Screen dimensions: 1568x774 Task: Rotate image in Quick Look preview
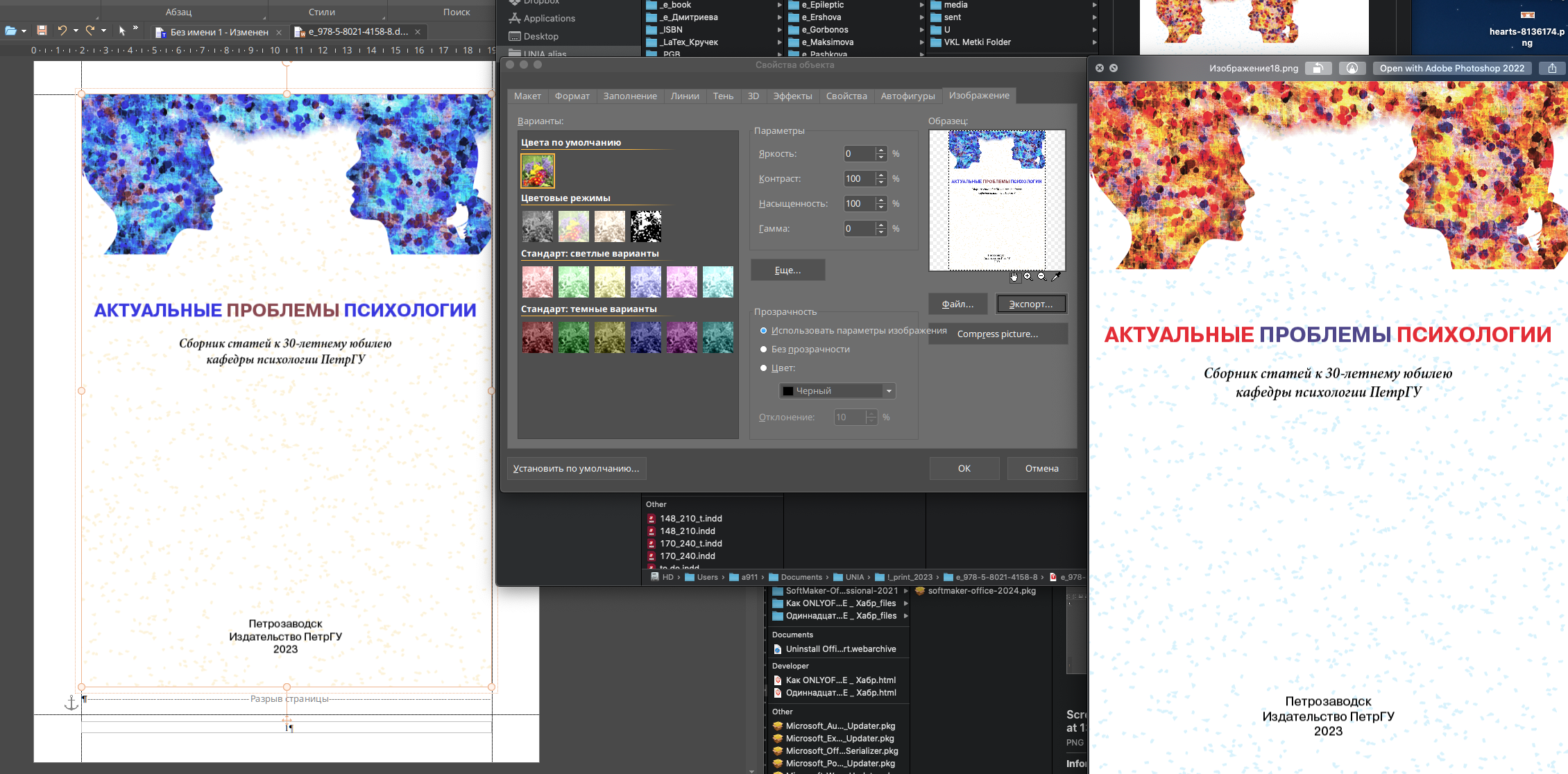[x=1318, y=68]
